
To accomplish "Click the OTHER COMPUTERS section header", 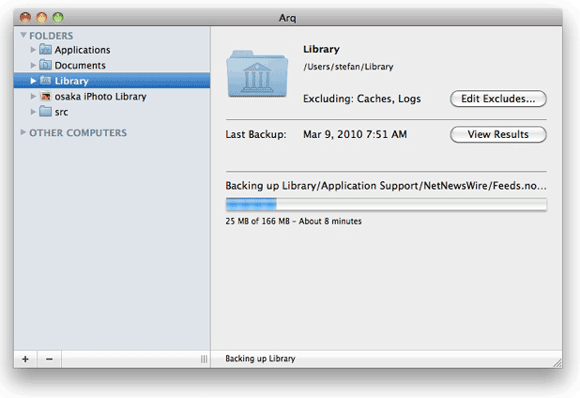I will coord(78,132).
